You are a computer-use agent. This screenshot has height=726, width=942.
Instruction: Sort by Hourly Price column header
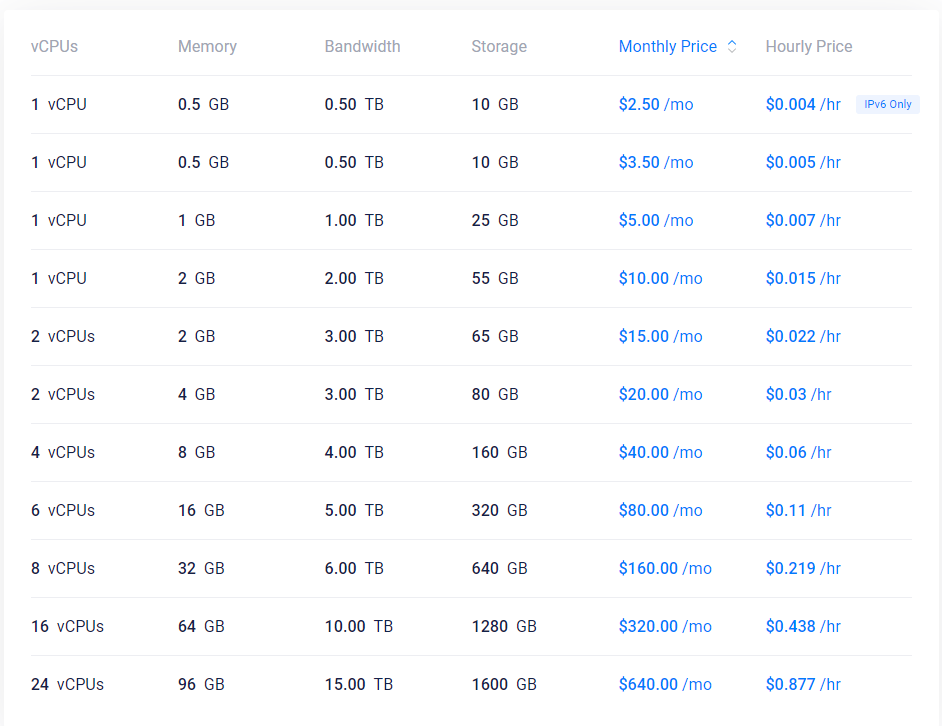click(809, 46)
